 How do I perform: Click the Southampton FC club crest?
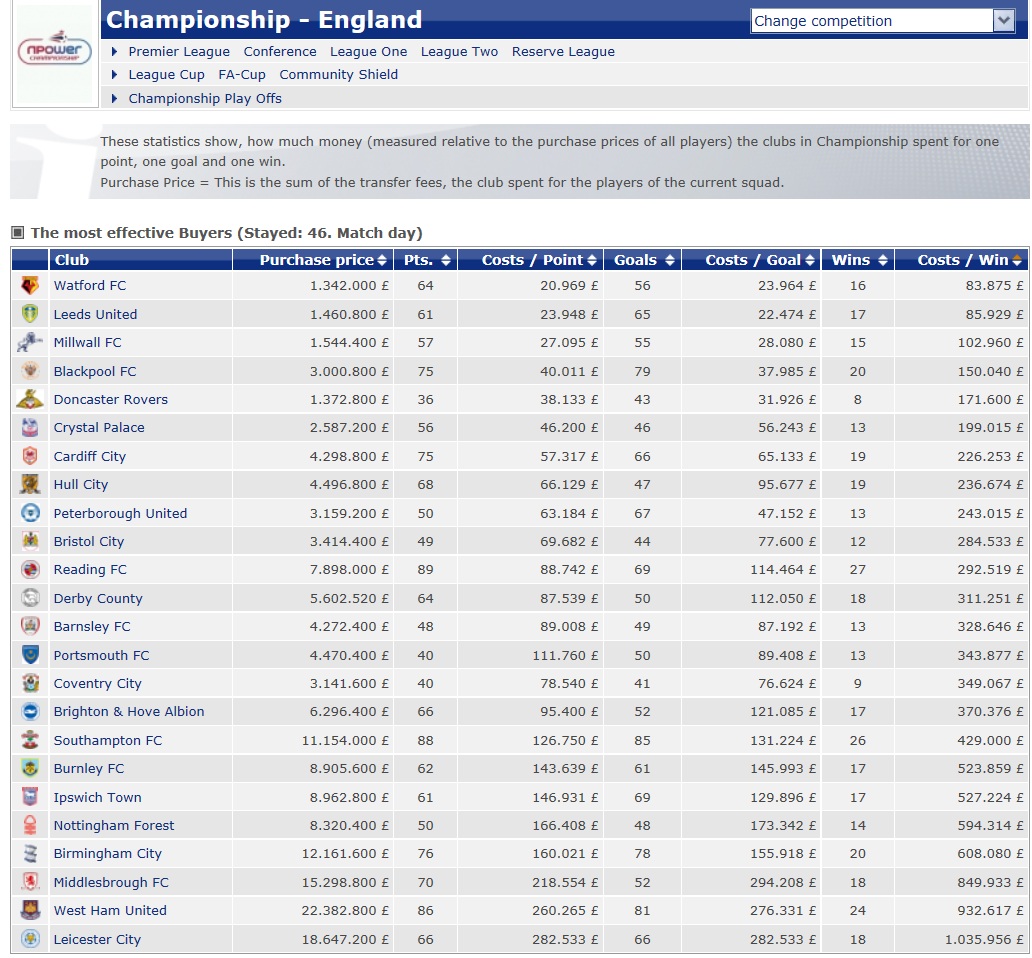click(30, 740)
